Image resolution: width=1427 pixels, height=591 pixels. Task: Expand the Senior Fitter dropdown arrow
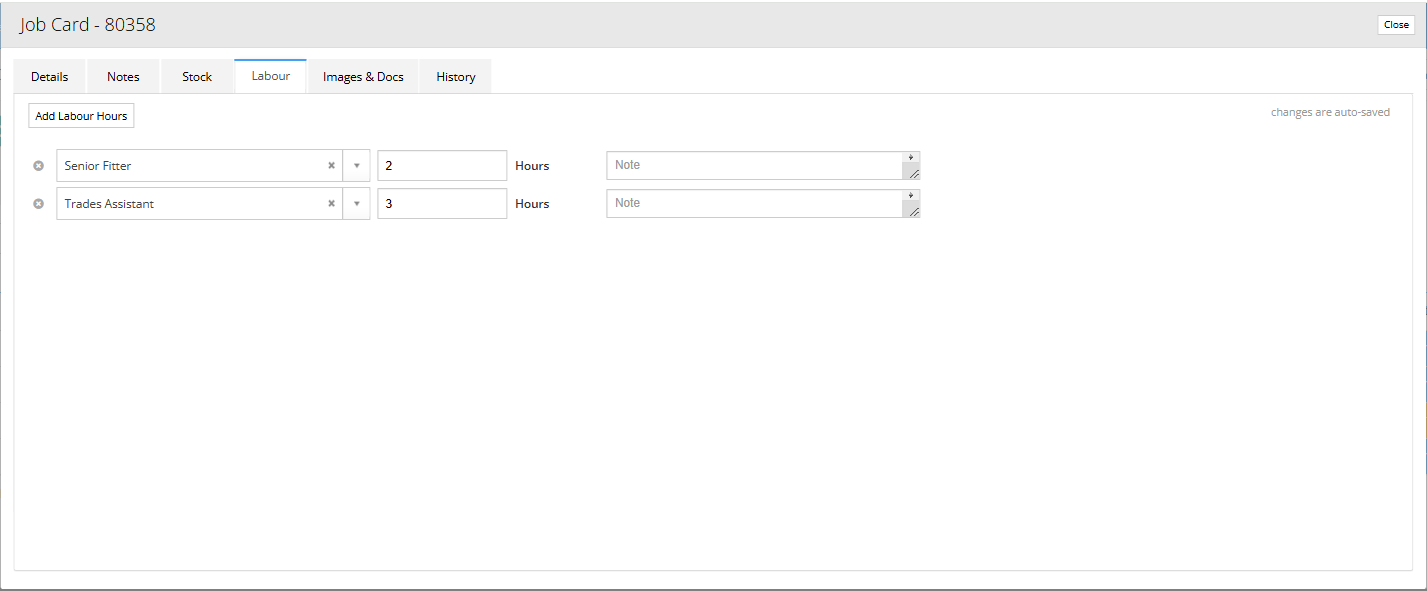[x=356, y=166]
